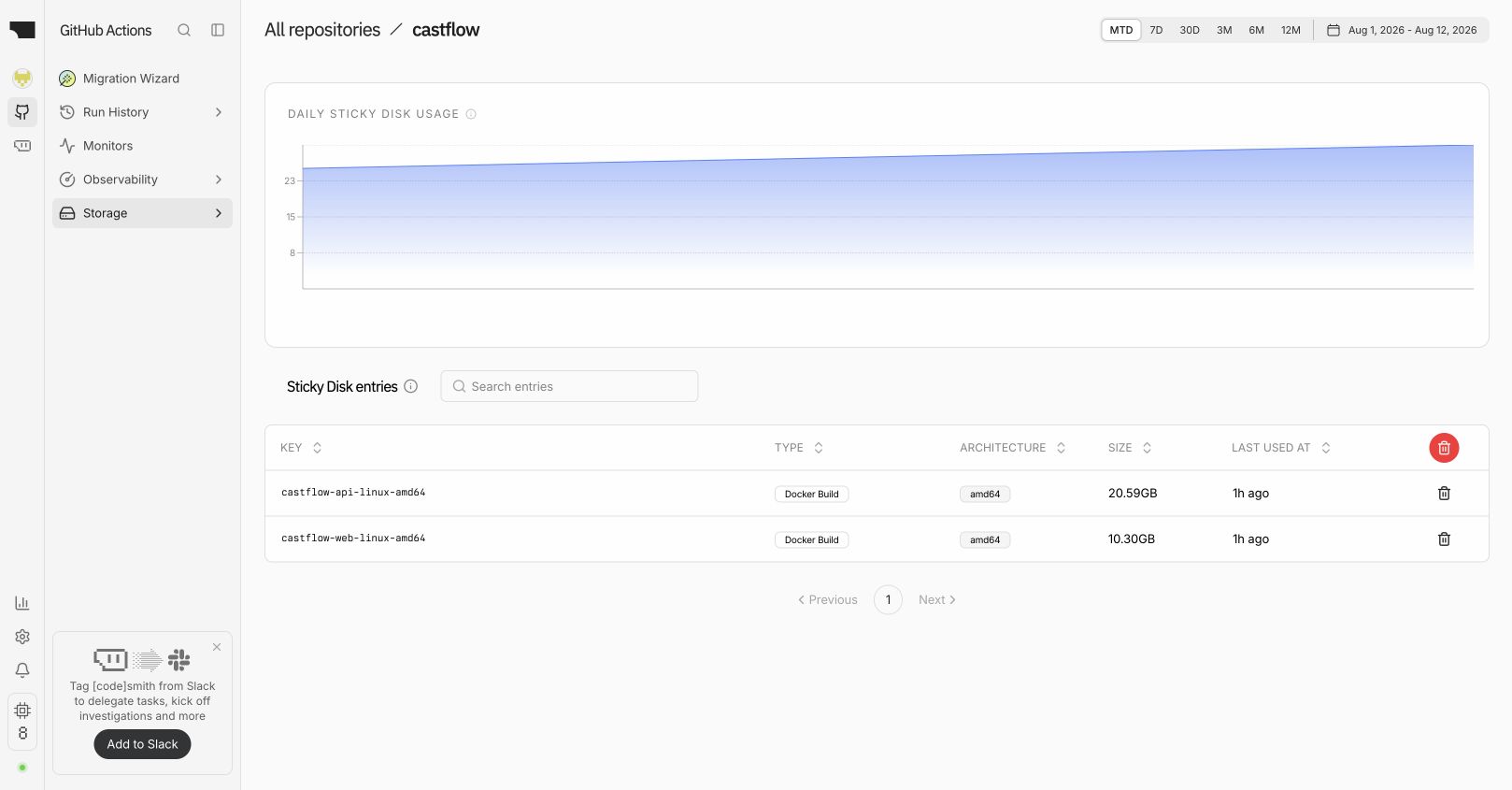The width and height of the screenshot is (1512, 790).
Task: Open the usage chart rail icon
Action: coord(22,603)
